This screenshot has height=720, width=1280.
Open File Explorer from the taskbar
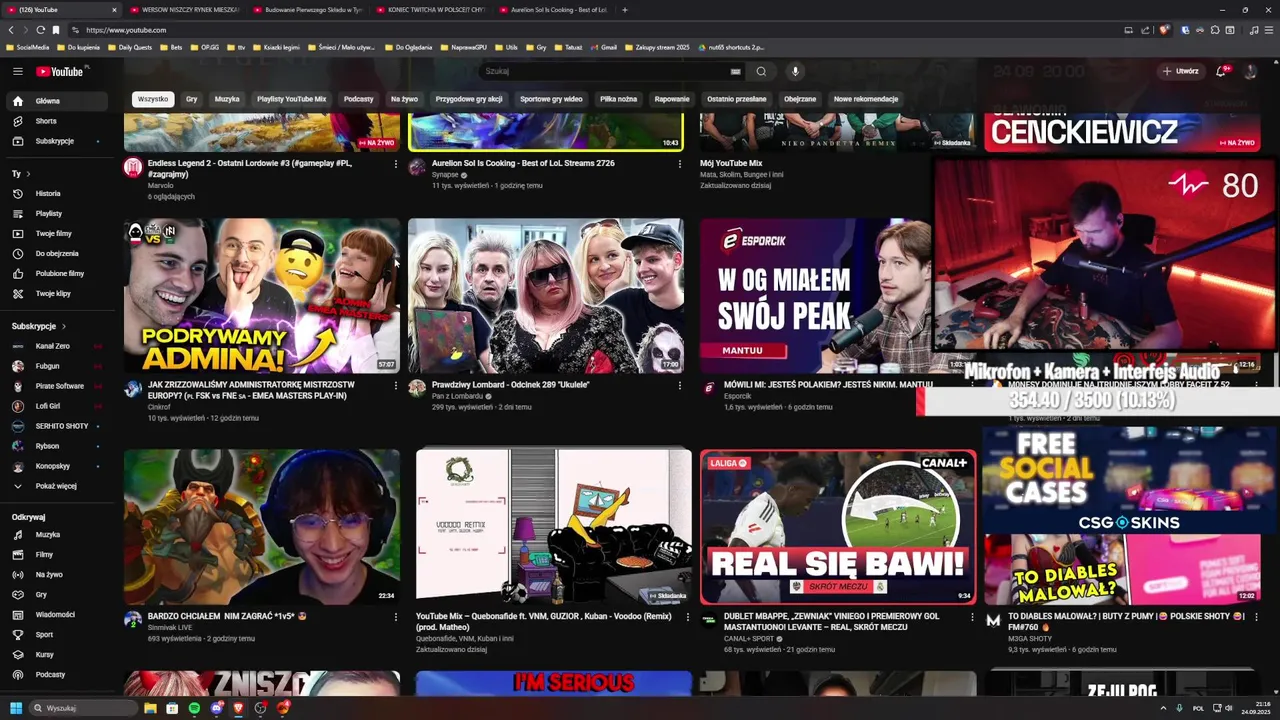[x=150, y=708]
